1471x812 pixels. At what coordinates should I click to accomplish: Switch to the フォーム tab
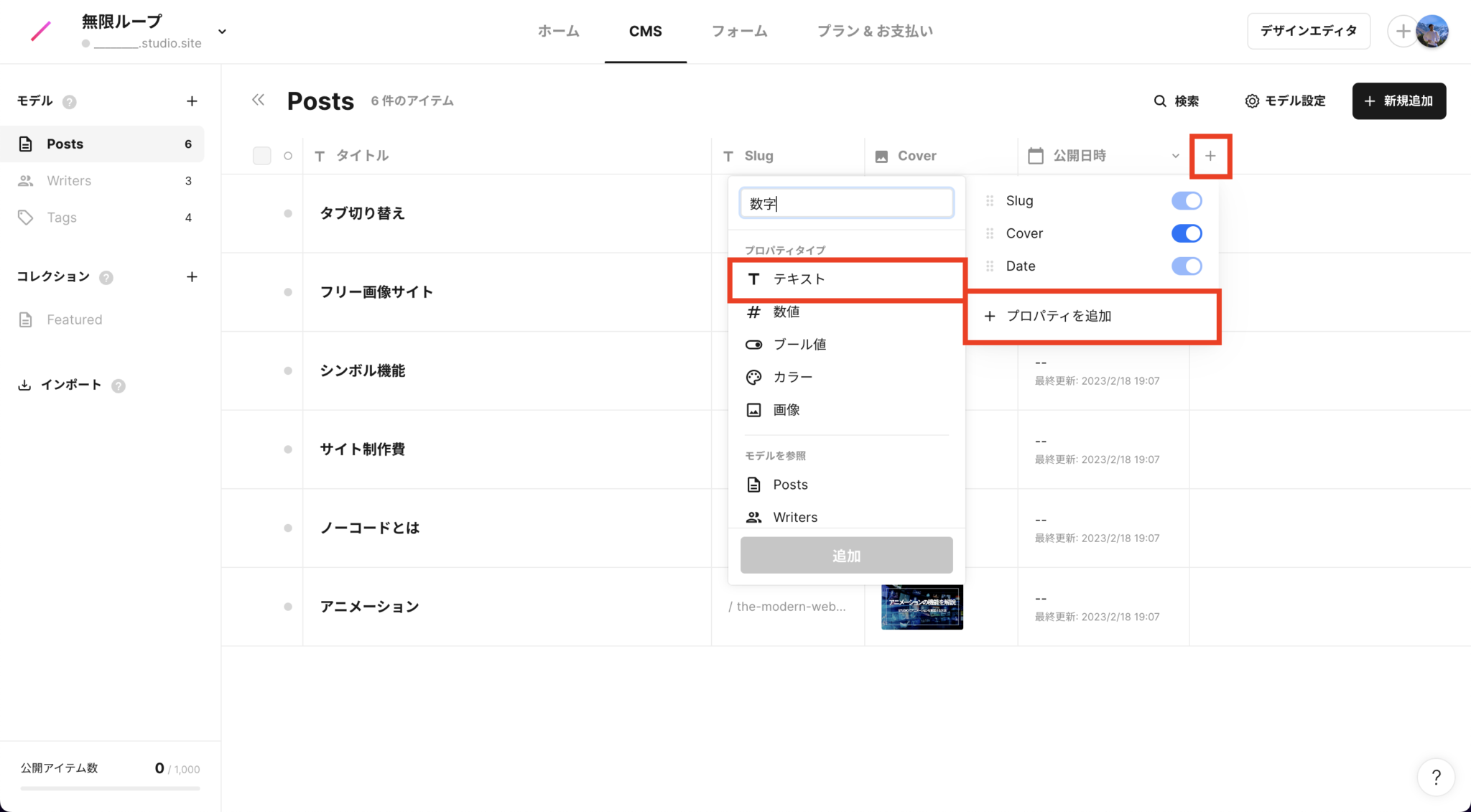739,31
